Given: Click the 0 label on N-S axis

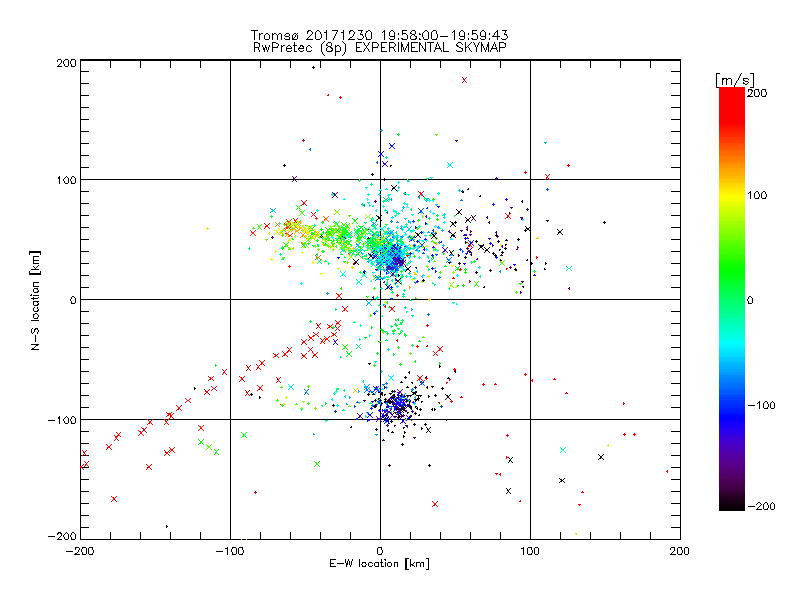Looking at the screenshot, I should (x=73, y=300).
